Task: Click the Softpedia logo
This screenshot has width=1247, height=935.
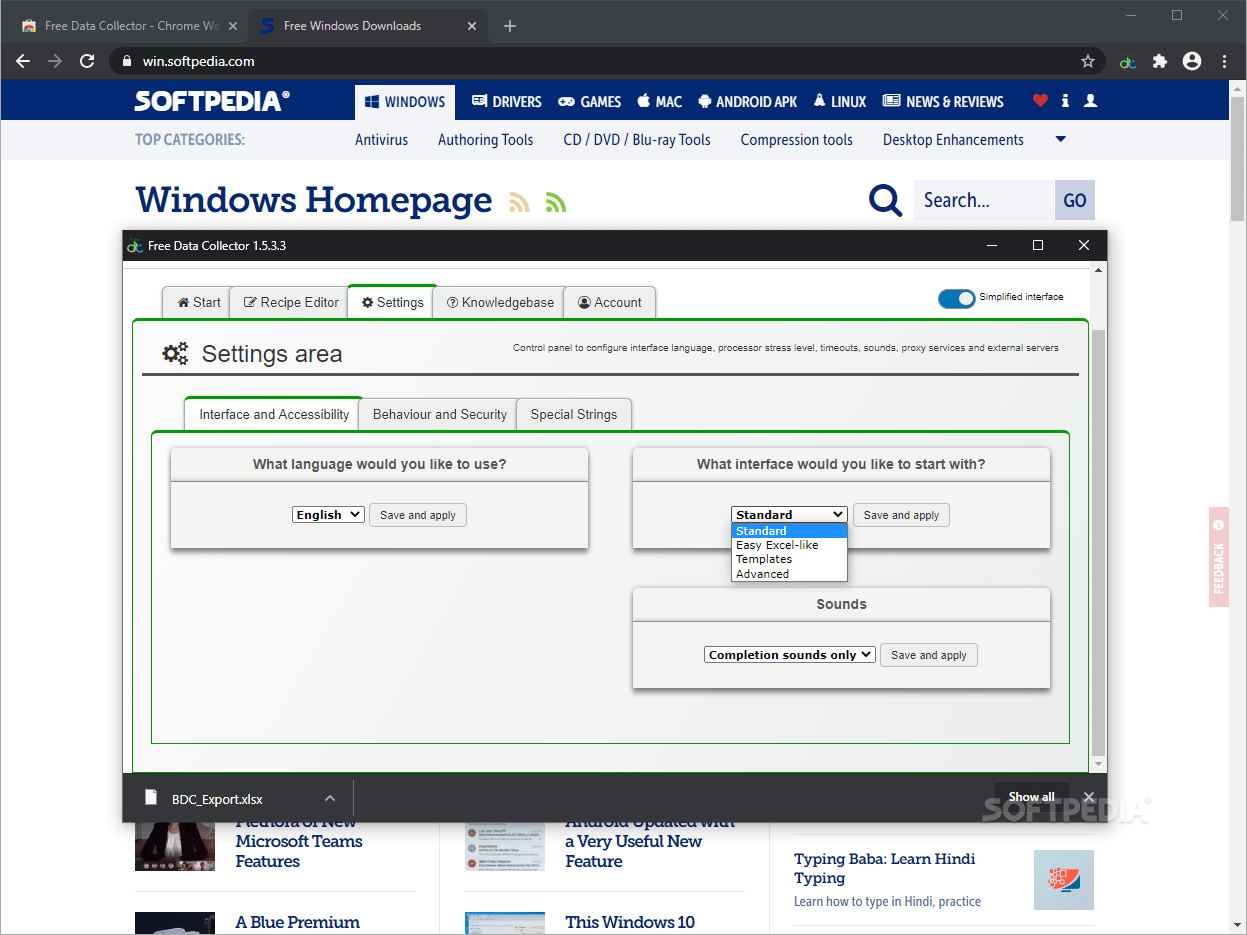Action: coord(212,100)
